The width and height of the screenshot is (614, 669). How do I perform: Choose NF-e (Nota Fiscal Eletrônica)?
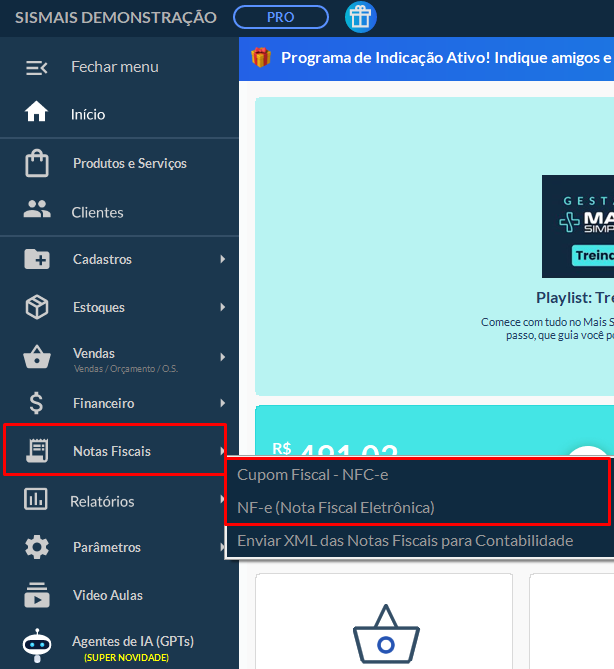pos(335,507)
